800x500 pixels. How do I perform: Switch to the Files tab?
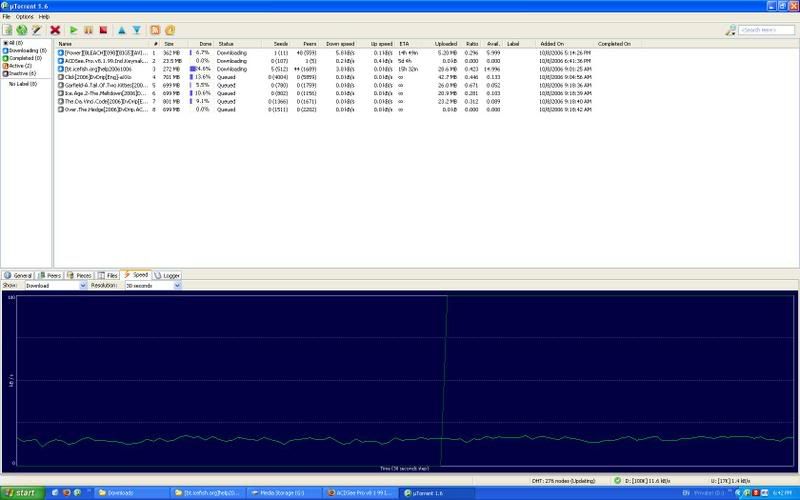(108, 276)
